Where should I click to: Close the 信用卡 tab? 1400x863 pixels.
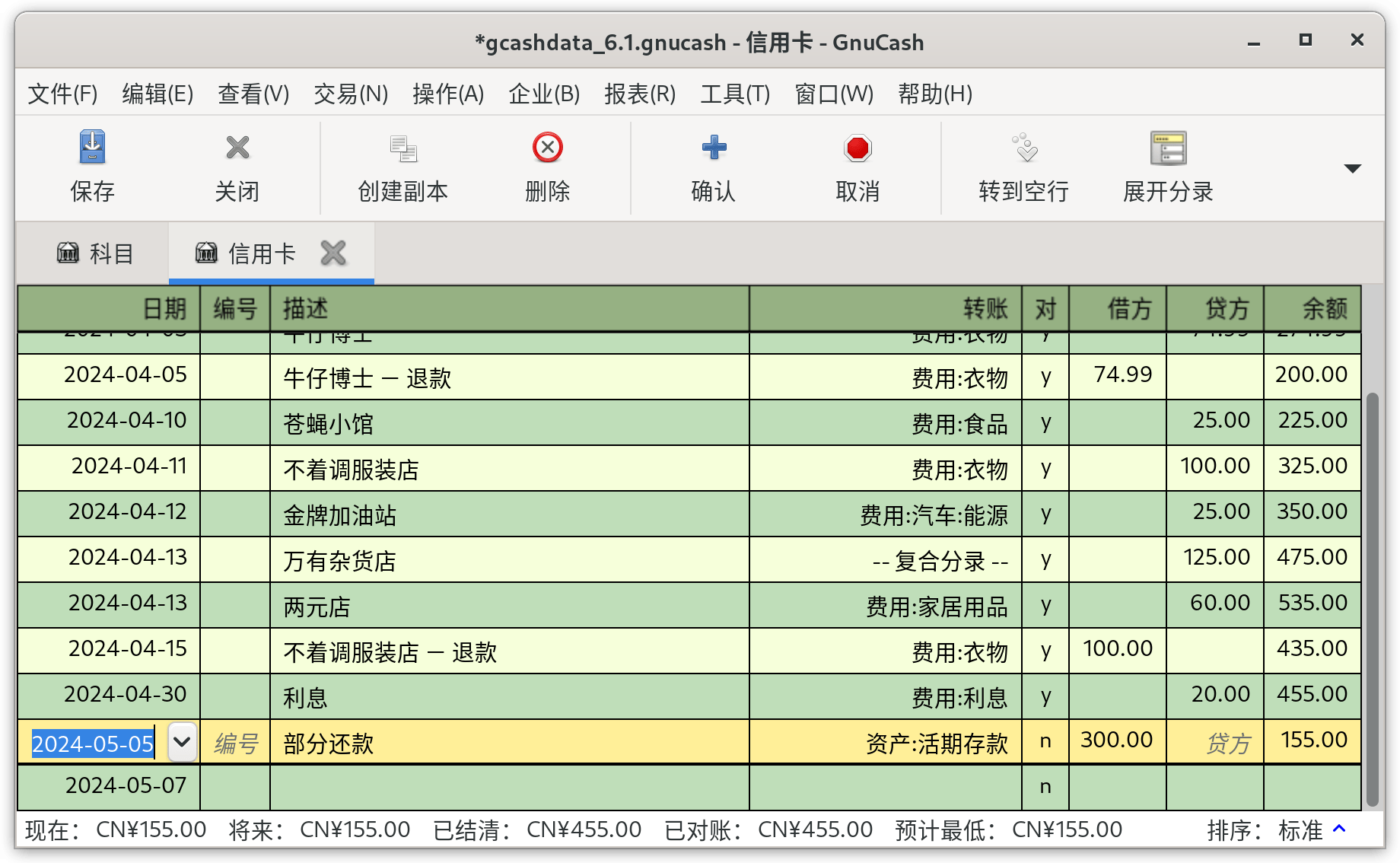tap(333, 253)
